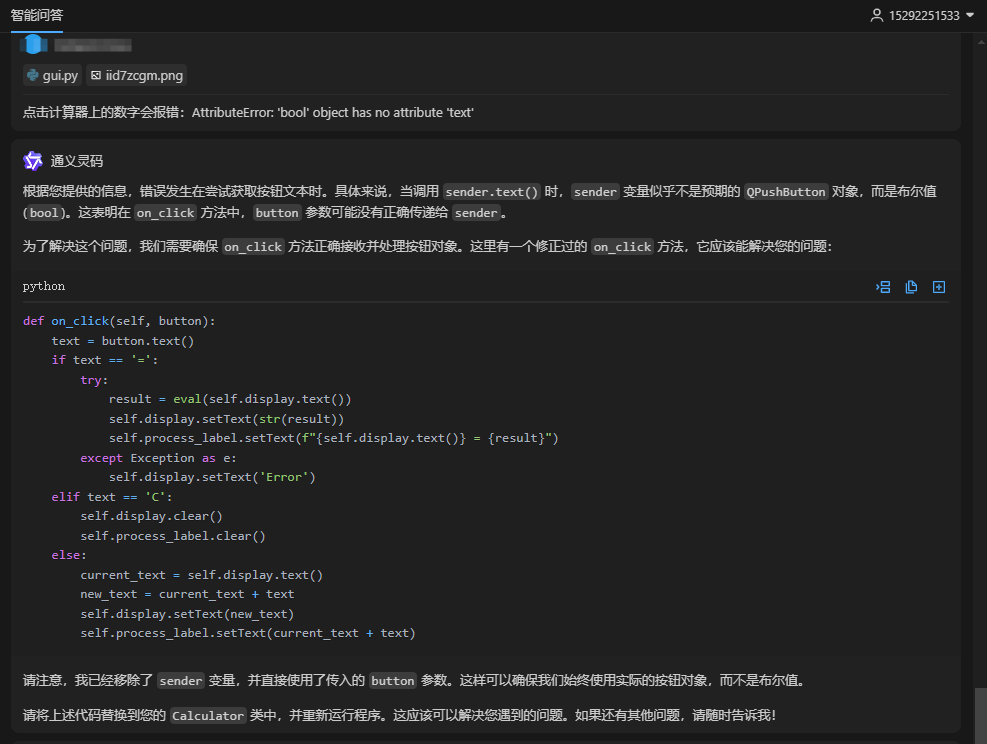Click the Calculator inline code in last paragraph
The height and width of the screenshot is (744, 987).
coord(207,716)
